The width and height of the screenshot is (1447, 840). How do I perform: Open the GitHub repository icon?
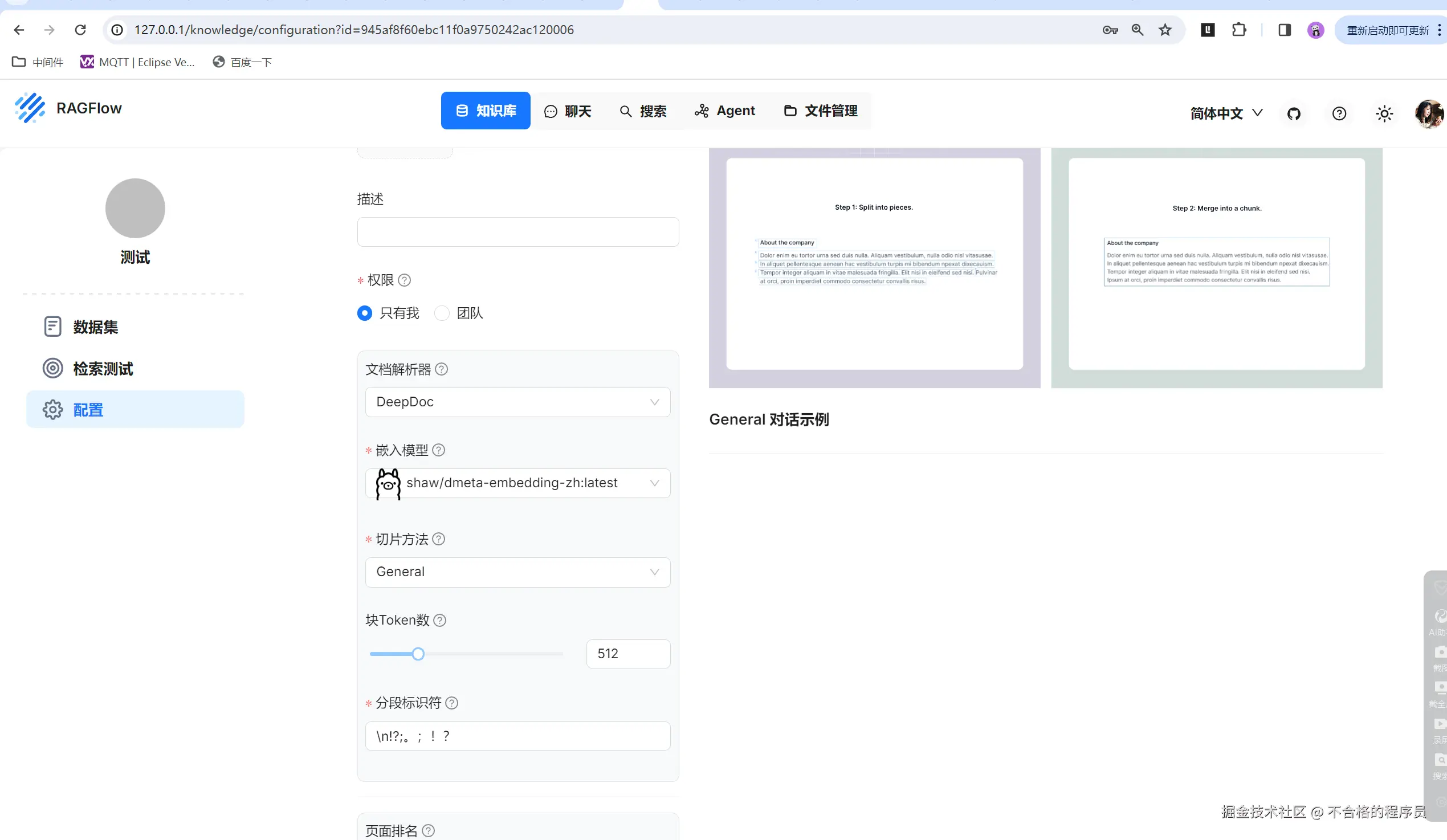(x=1294, y=113)
